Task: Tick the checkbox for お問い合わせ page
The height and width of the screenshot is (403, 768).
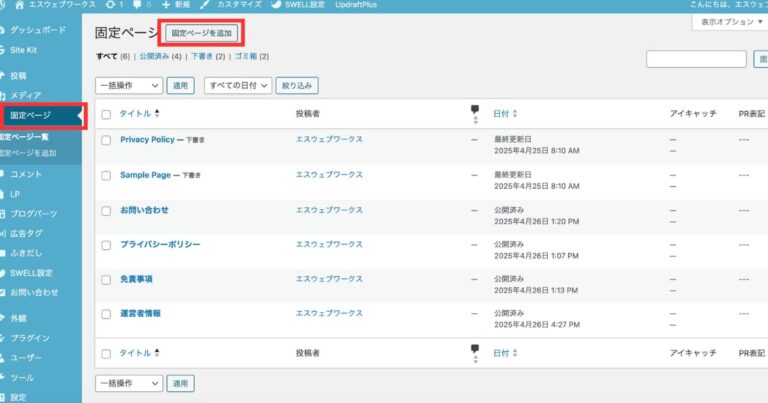Action: (106, 210)
